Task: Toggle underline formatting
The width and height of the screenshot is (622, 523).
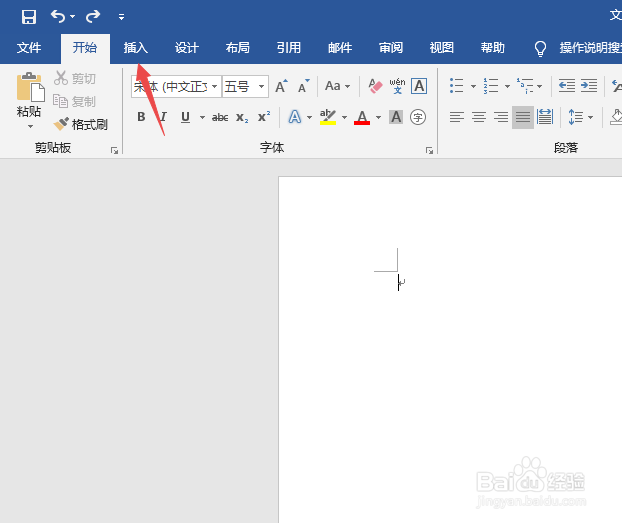Action: pyautogui.click(x=185, y=117)
